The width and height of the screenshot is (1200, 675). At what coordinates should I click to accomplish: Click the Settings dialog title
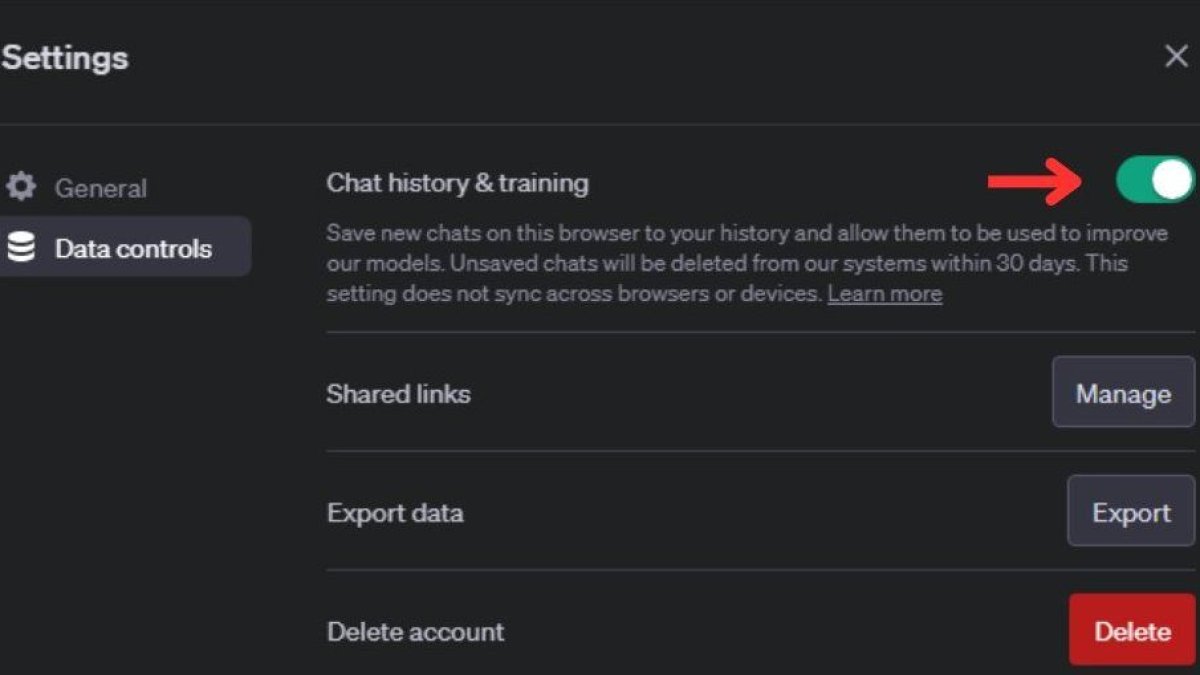[64, 57]
